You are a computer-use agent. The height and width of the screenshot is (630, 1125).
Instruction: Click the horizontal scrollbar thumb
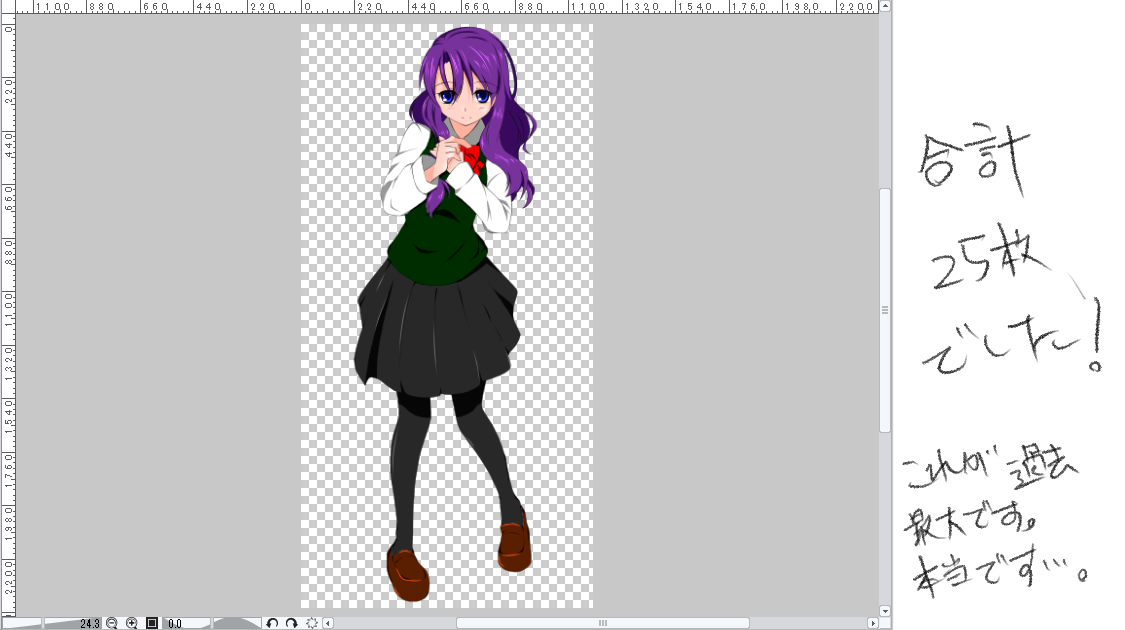click(x=602, y=623)
